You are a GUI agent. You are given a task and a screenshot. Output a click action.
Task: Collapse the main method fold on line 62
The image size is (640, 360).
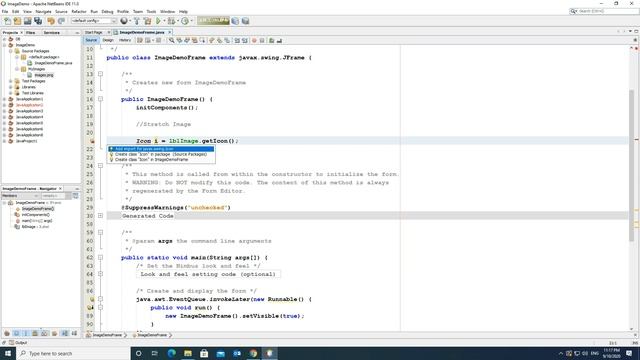(x=100, y=258)
